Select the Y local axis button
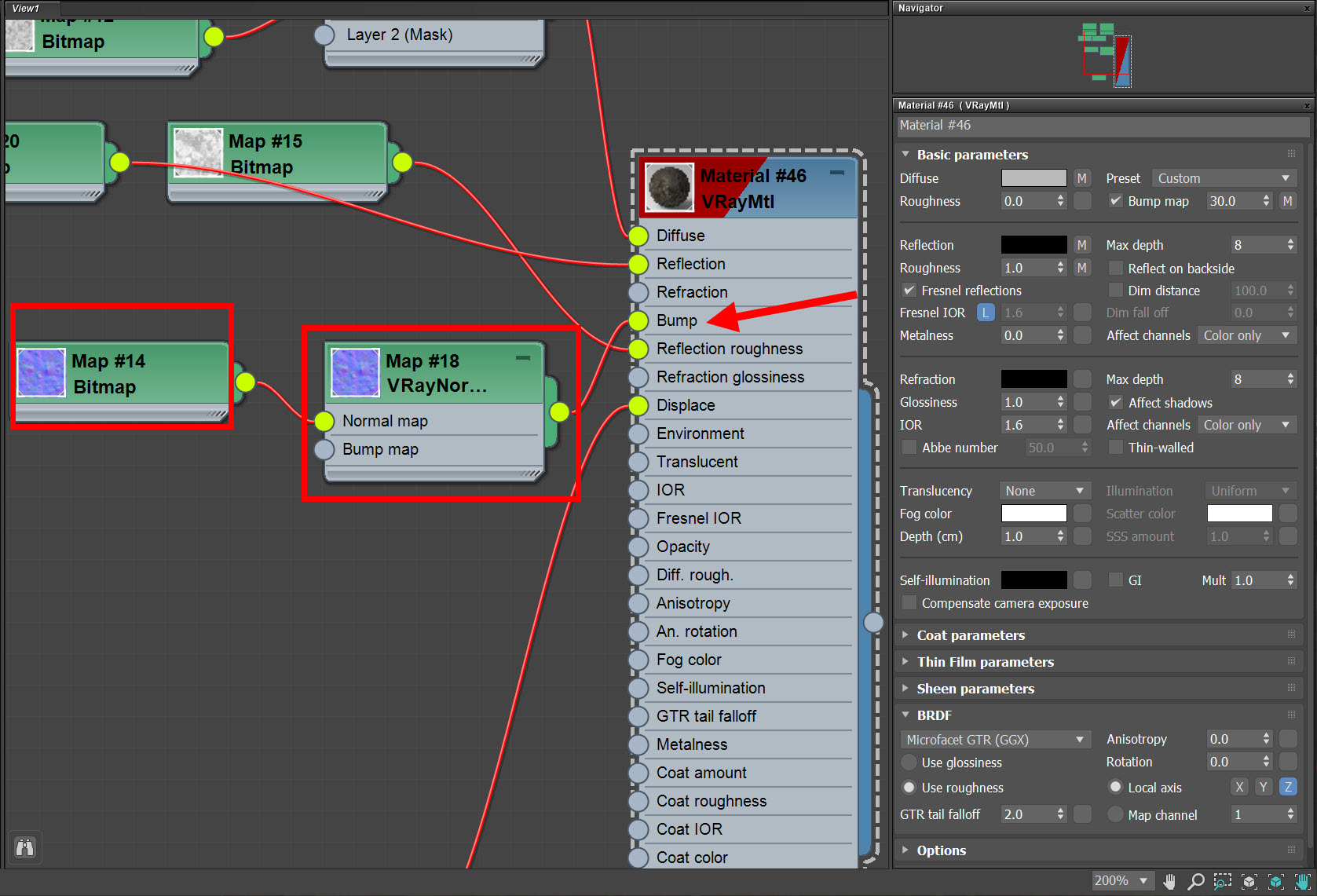 (x=1264, y=787)
